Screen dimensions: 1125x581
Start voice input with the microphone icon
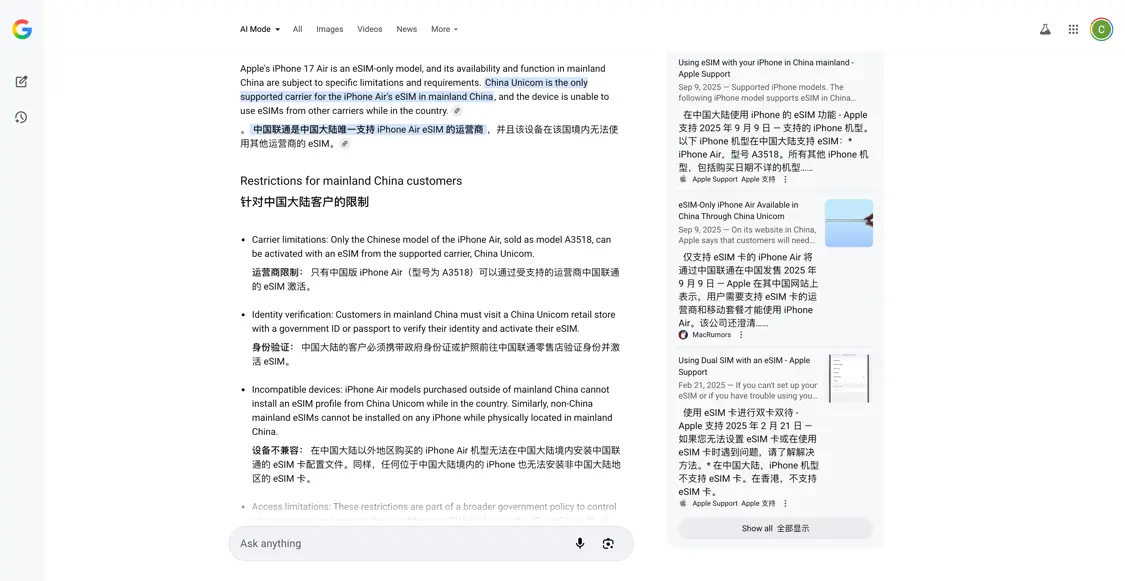[x=580, y=543]
